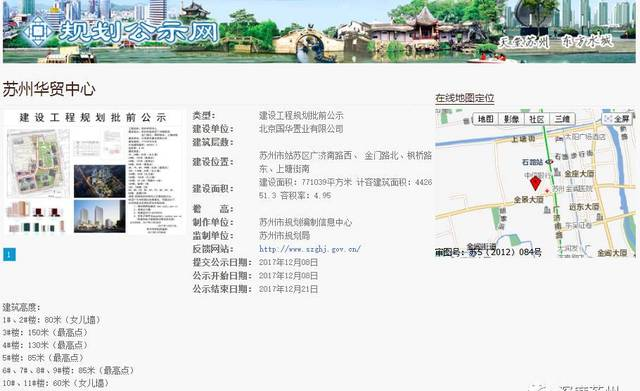Open the 在线地图定位 link

tap(464, 98)
